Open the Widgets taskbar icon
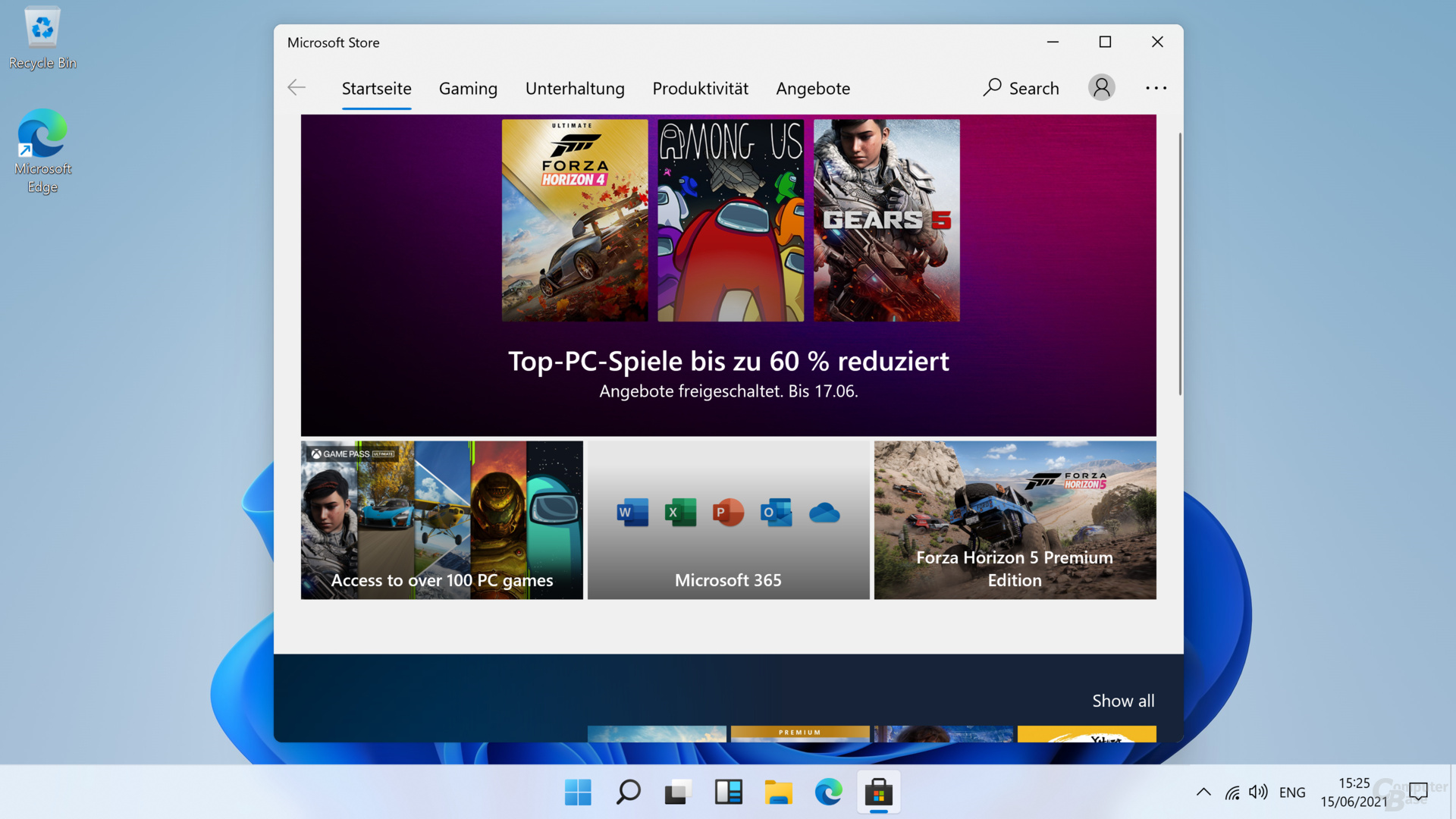The height and width of the screenshot is (819, 1456). [728, 792]
